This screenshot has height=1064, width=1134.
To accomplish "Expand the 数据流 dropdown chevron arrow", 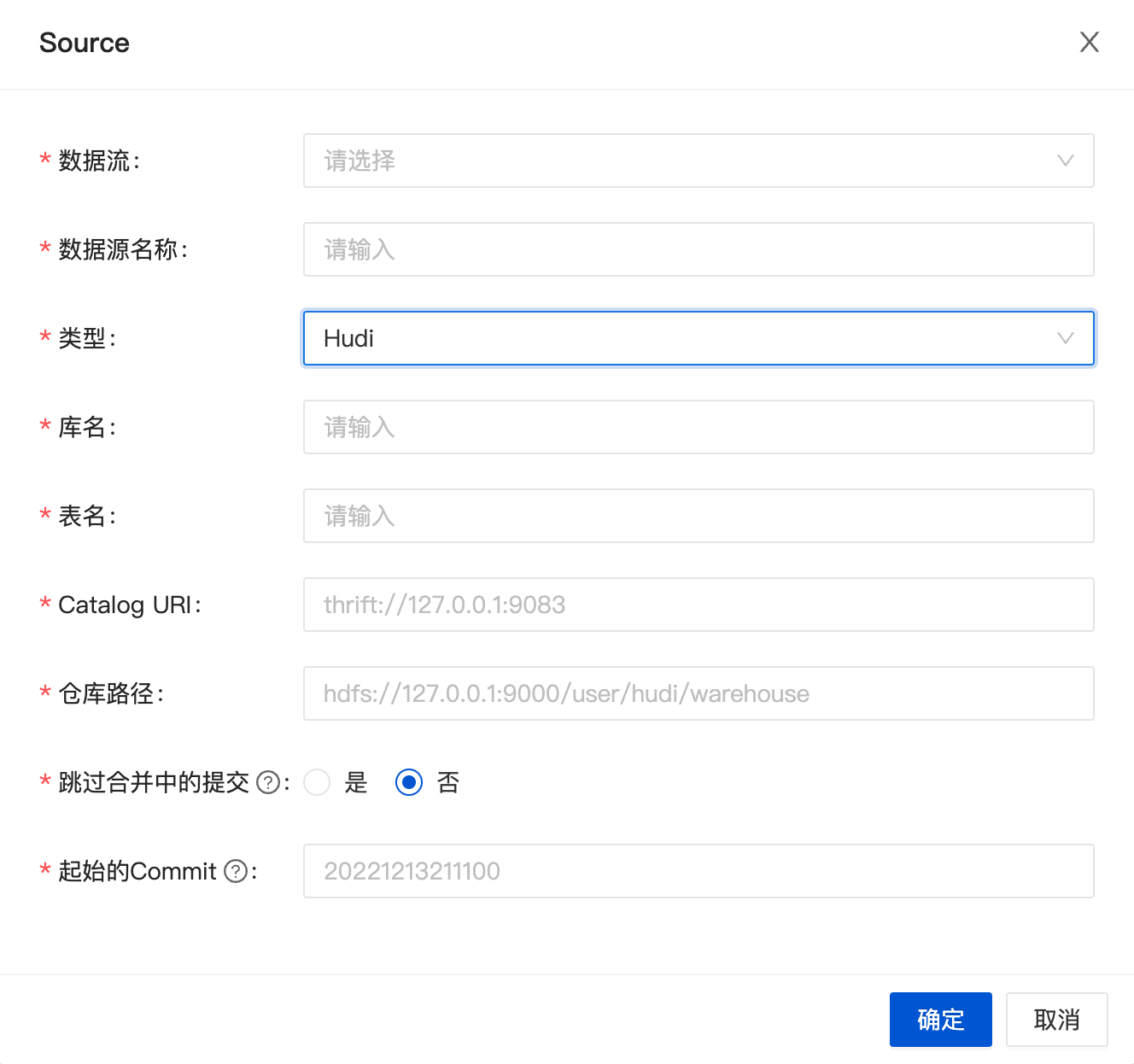I will pyautogui.click(x=1064, y=161).
